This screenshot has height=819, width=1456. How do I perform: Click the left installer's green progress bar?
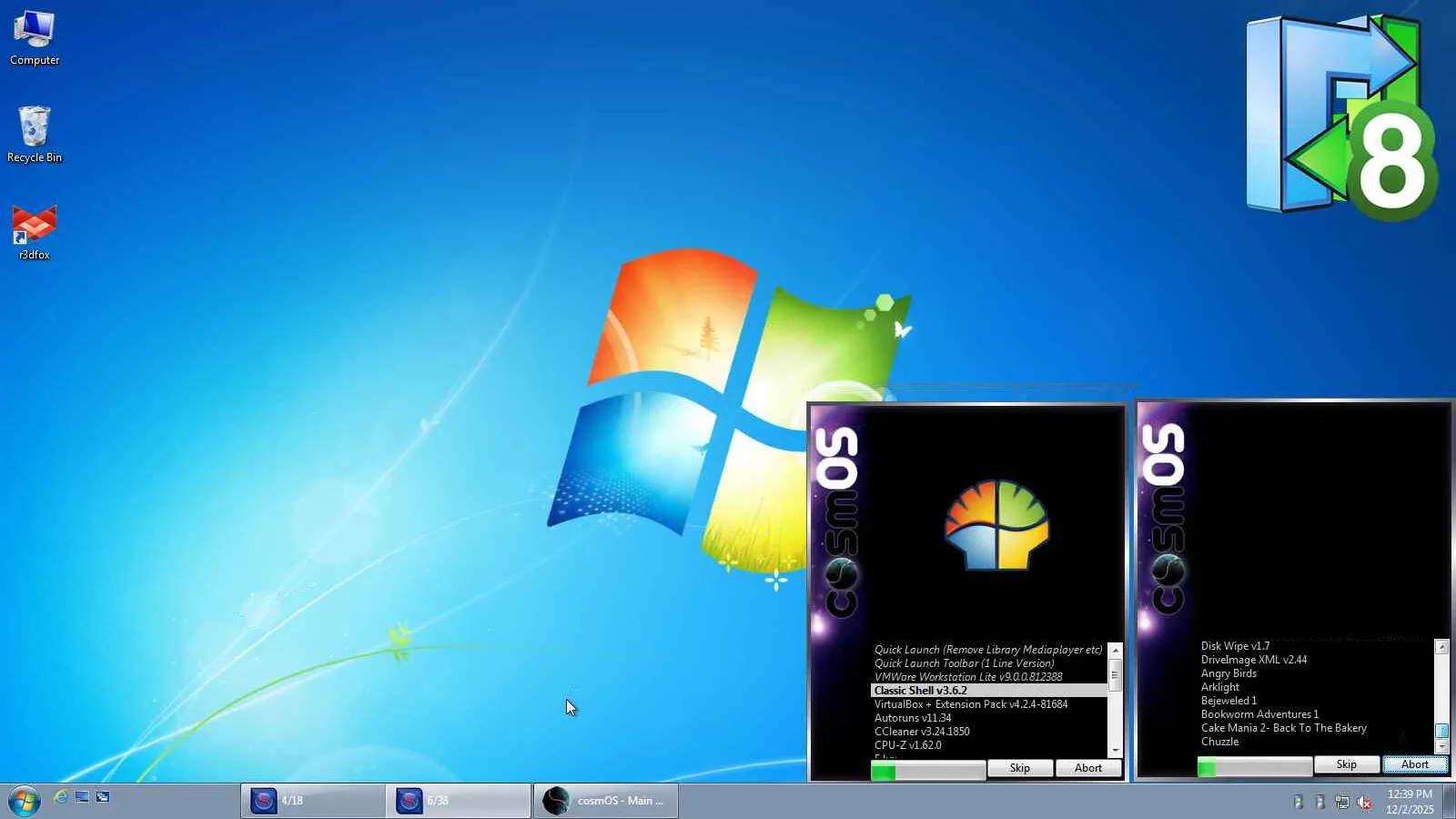click(927, 772)
